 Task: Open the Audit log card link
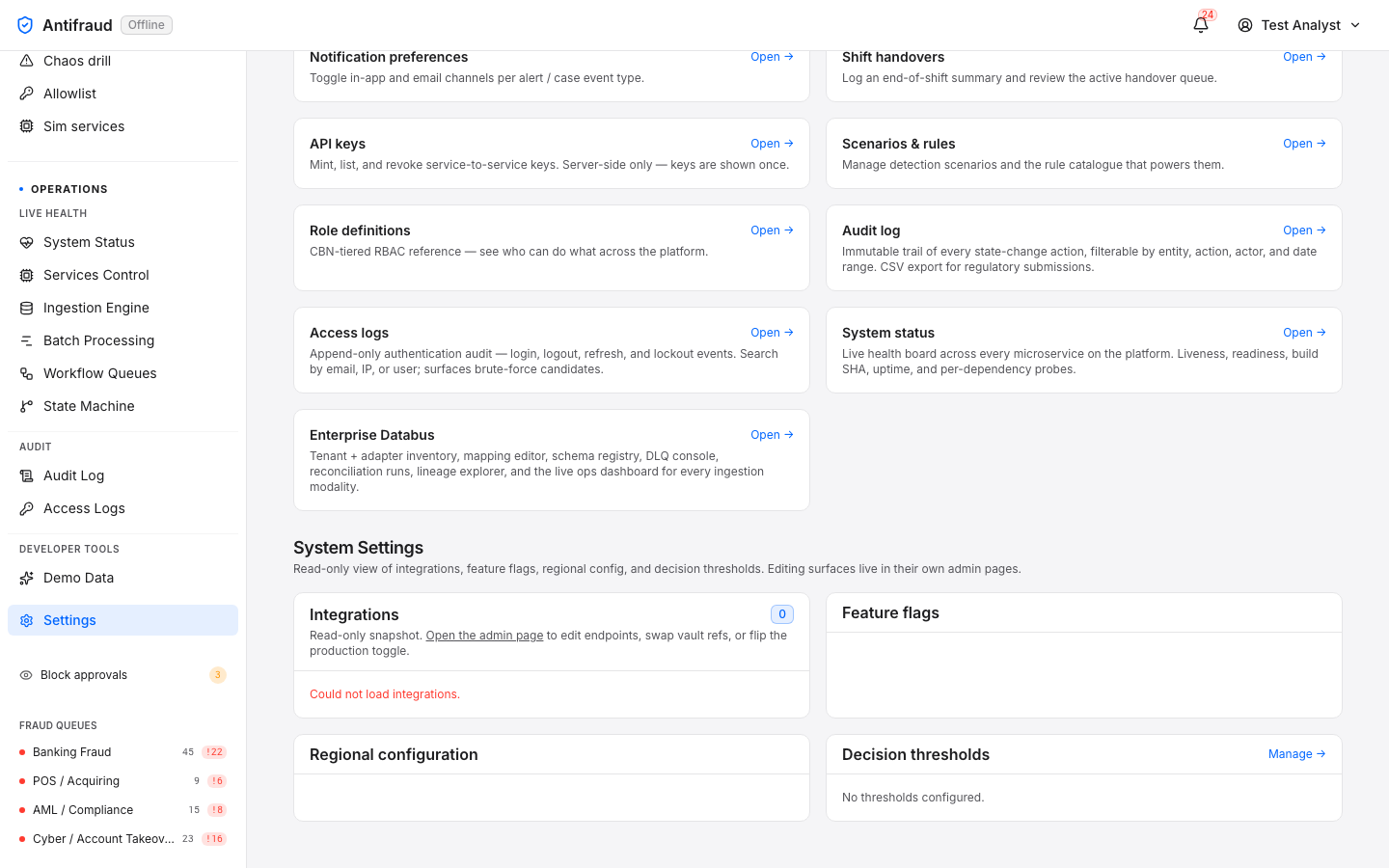1304,231
